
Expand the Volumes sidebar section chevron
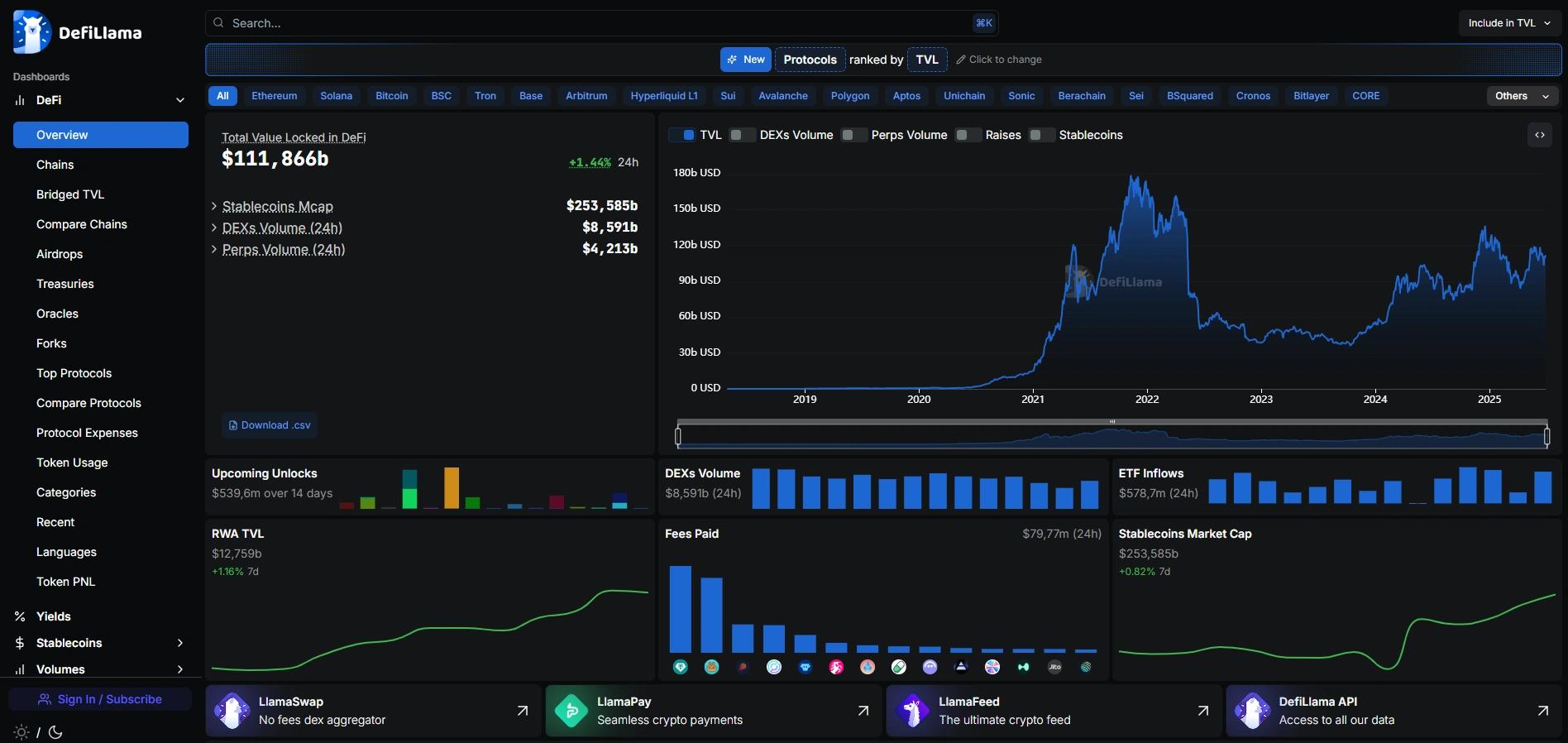[180, 669]
